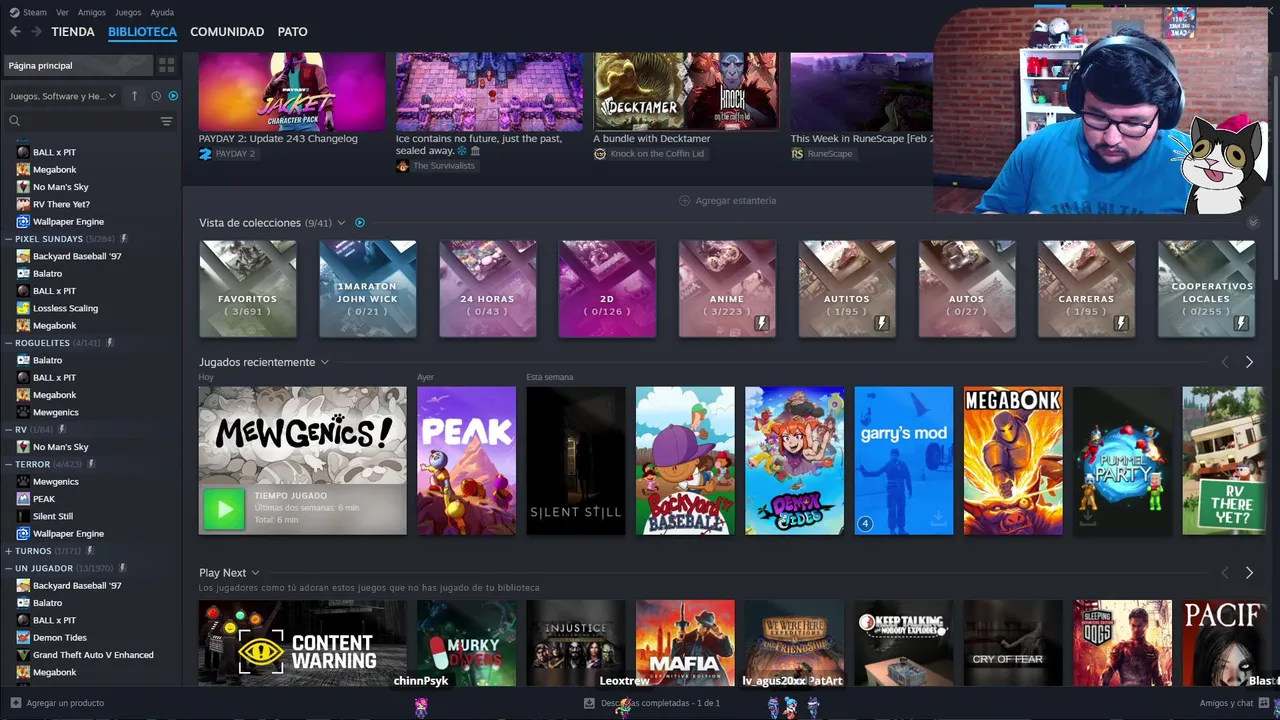The image size is (1280, 720).
Task: Select the BIBLIOTECA tab
Action: [x=142, y=32]
